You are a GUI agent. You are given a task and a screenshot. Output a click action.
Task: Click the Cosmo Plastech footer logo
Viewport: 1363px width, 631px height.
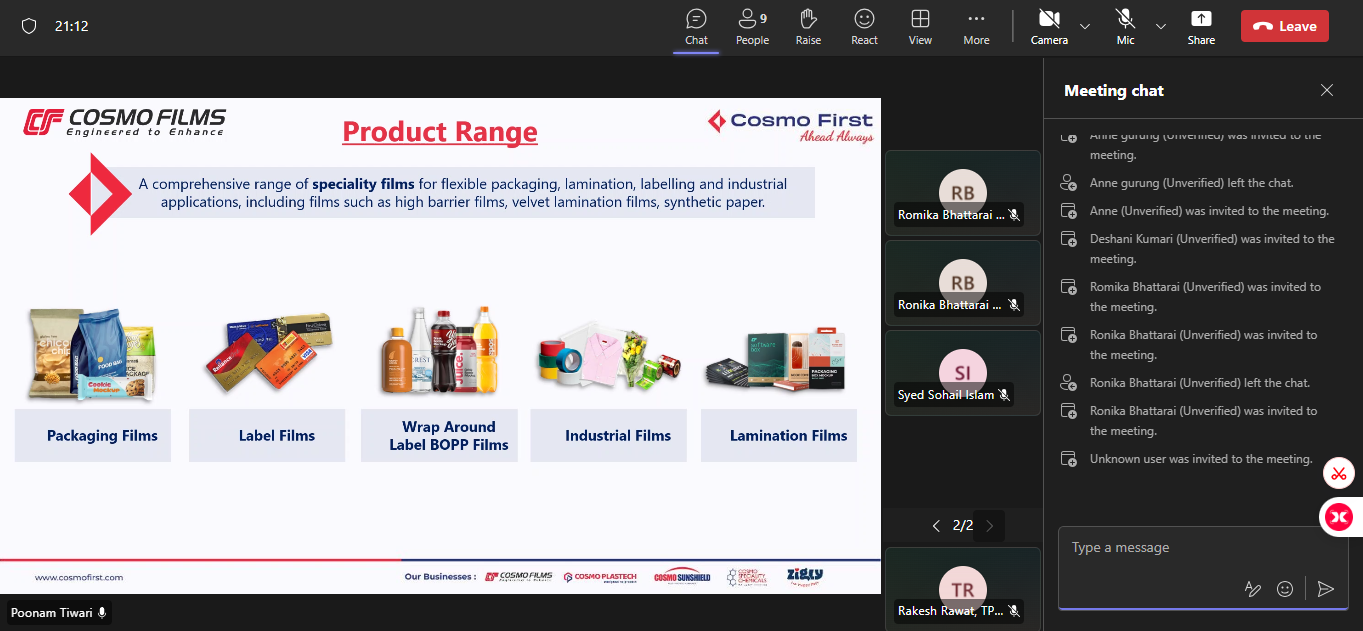pos(600,577)
